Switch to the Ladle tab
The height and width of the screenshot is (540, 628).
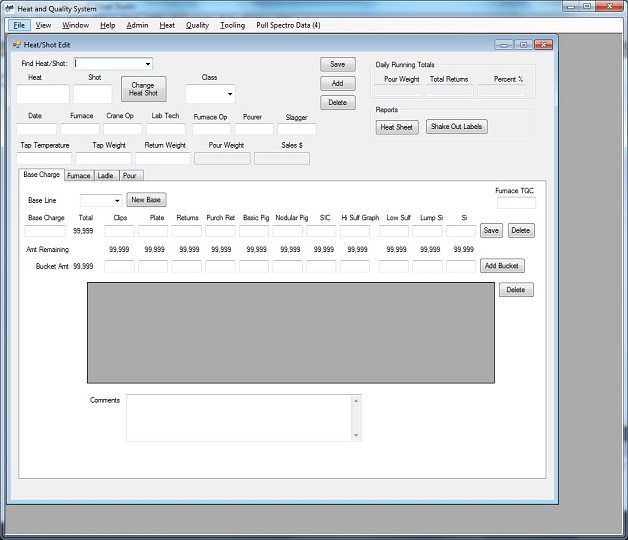pyautogui.click(x=106, y=175)
